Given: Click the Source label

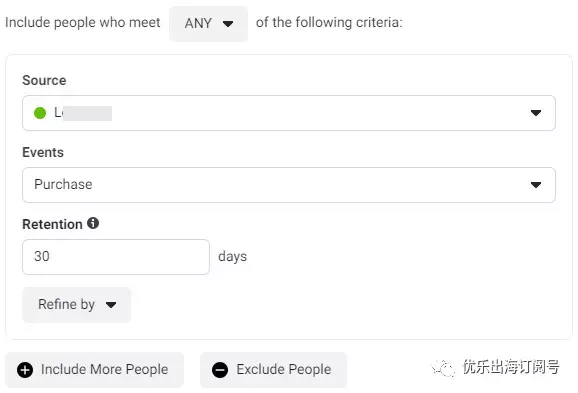Looking at the screenshot, I should point(44,80).
